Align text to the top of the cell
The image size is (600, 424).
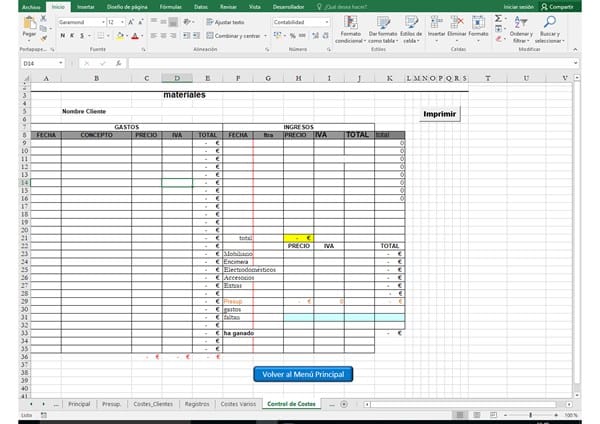pyautogui.click(x=154, y=22)
